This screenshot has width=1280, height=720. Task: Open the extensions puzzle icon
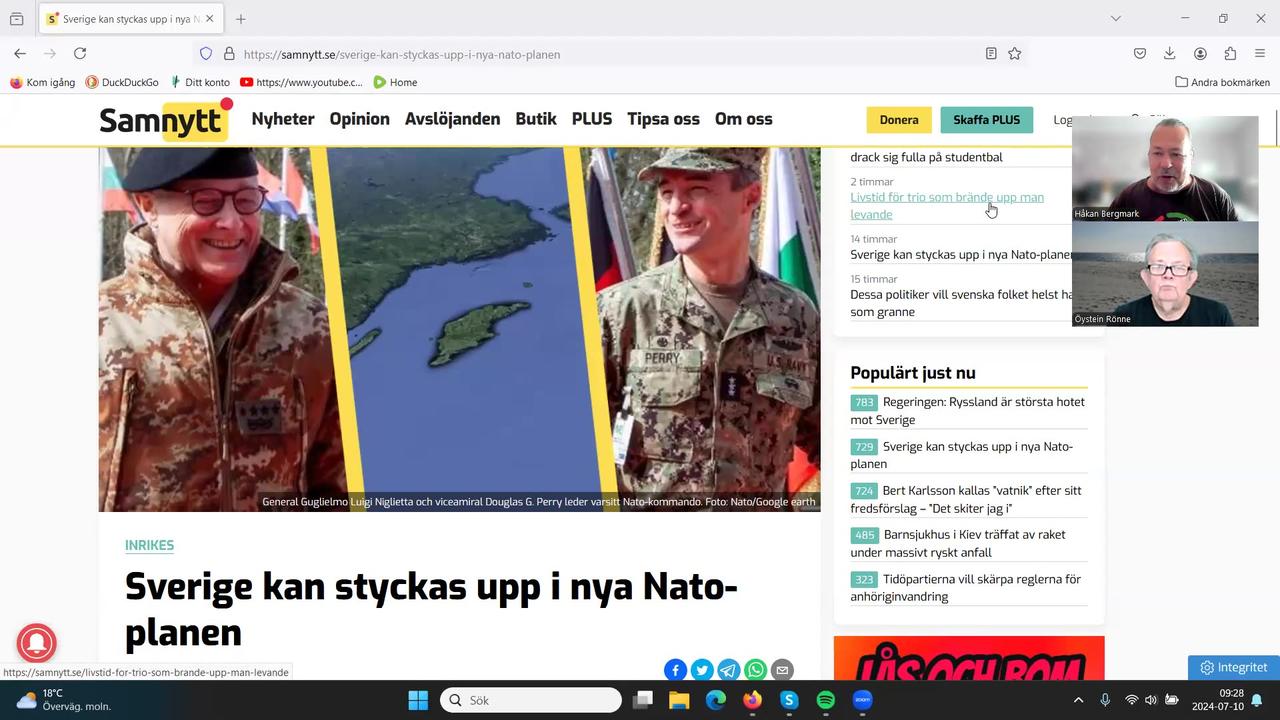point(1230,54)
